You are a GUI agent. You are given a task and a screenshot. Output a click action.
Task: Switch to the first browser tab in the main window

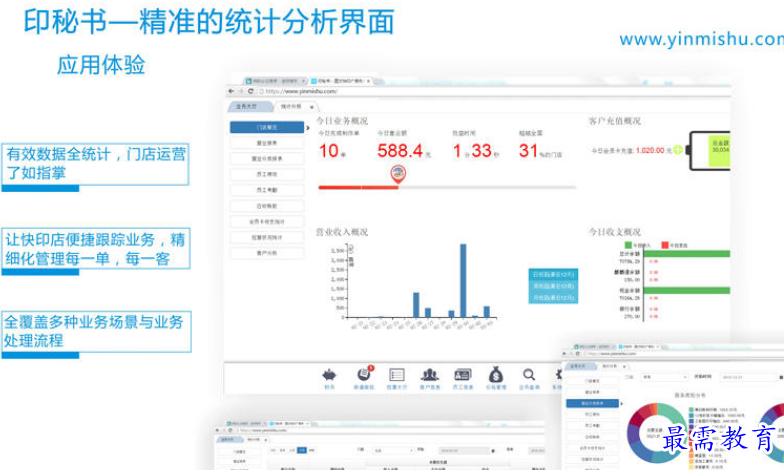(x=274, y=80)
